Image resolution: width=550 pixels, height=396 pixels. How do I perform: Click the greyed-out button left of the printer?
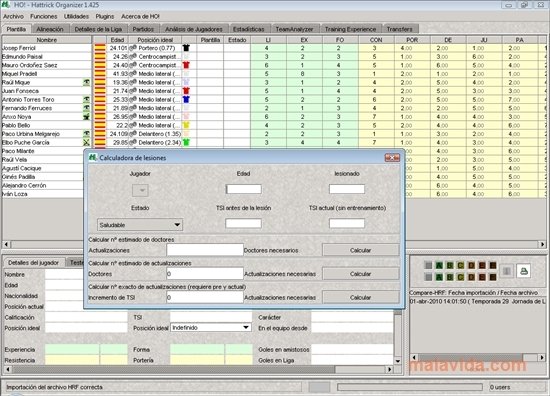click(507, 271)
